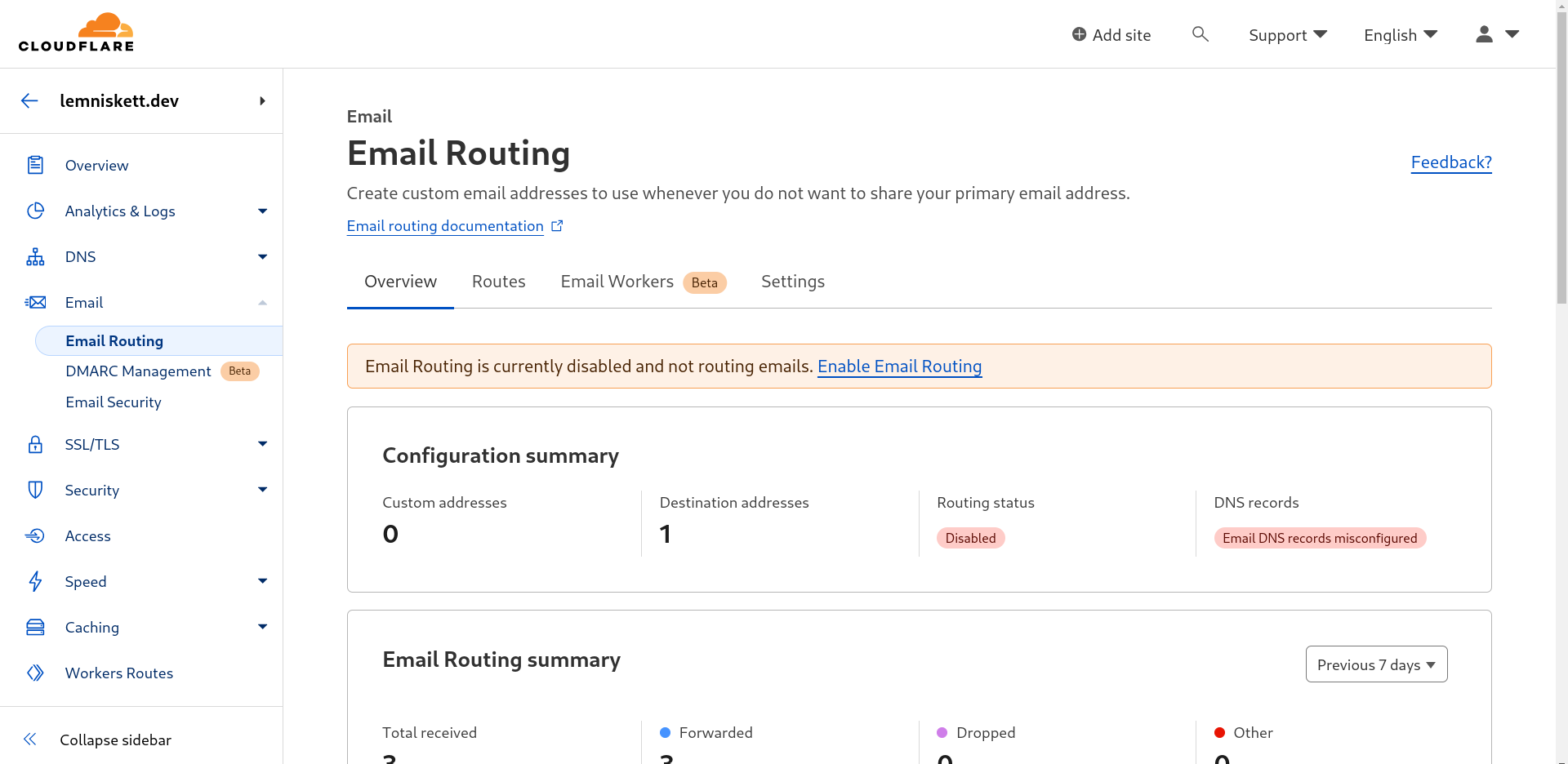Viewport: 1568px width, 764px height.
Task: Click the Access login icon
Action: click(x=35, y=535)
